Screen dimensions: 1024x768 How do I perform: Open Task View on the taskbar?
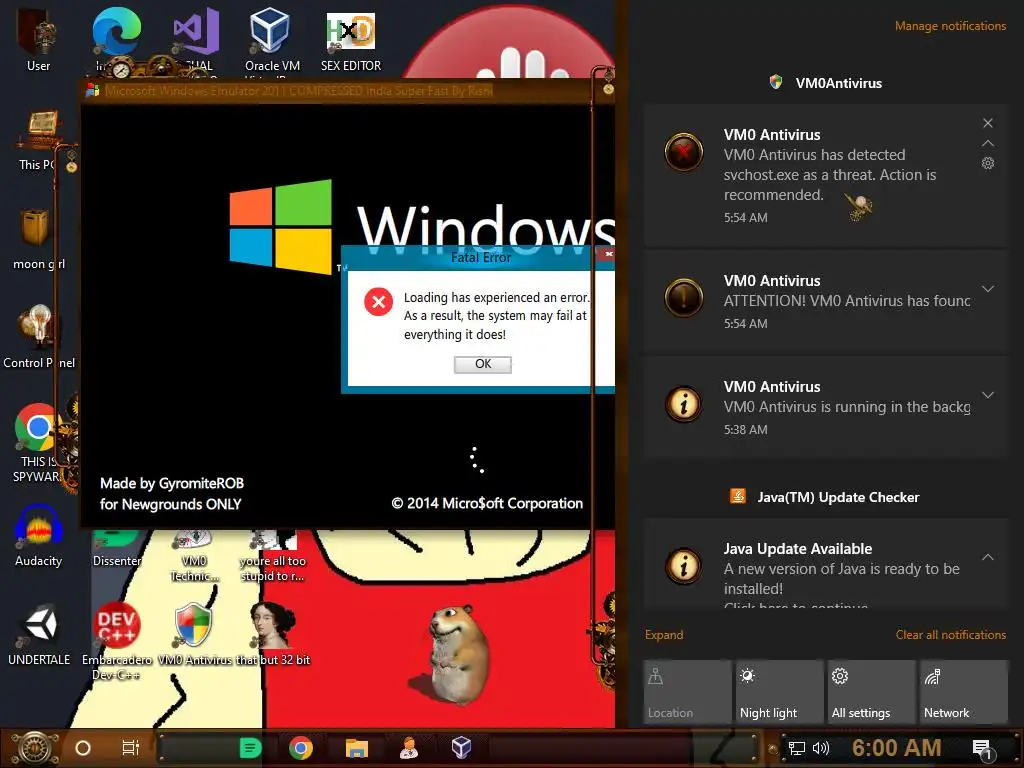coord(131,748)
